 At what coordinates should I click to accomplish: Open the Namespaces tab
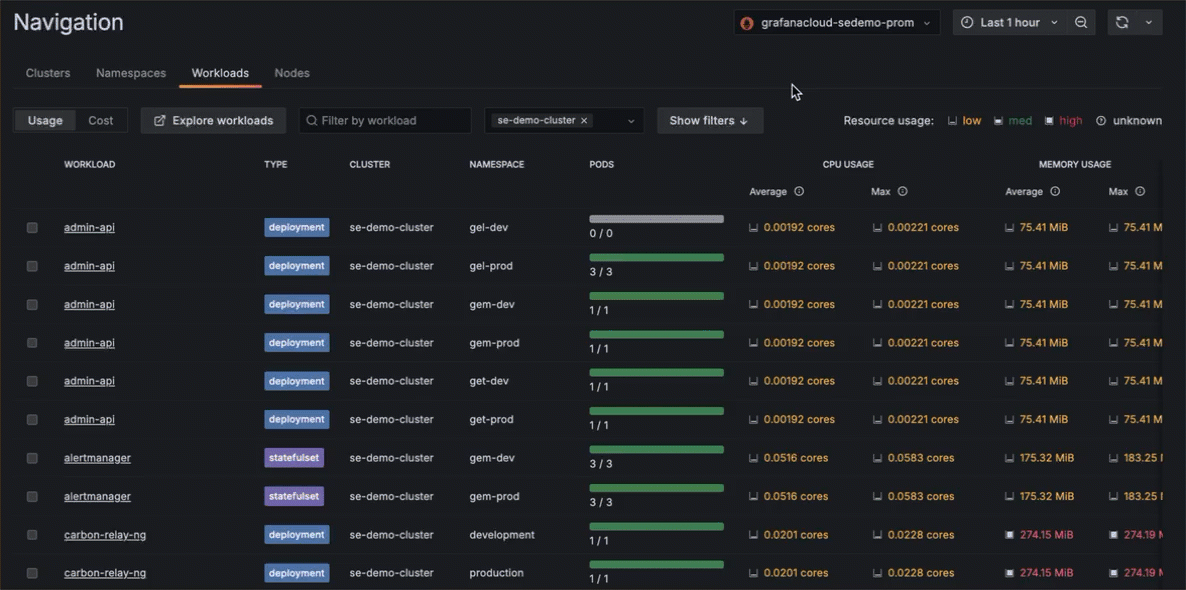pyautogui.click(x=130, y=72)
